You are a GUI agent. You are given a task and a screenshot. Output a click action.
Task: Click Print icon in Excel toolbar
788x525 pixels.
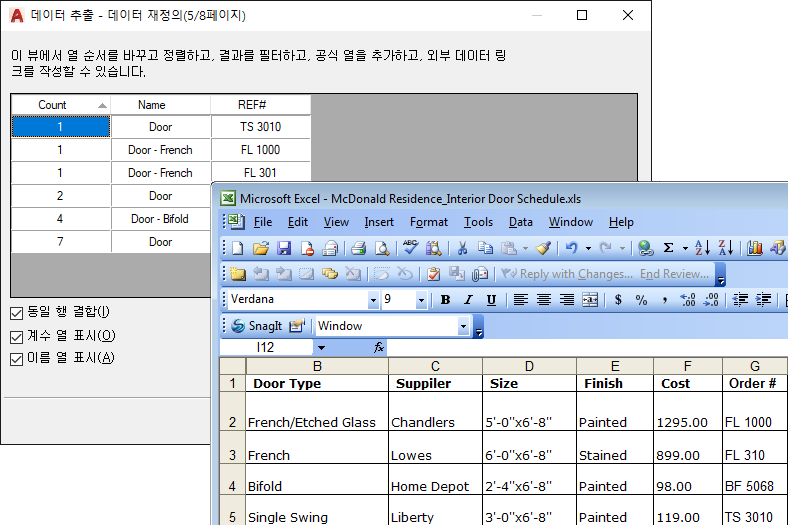(x=358, y=248)
